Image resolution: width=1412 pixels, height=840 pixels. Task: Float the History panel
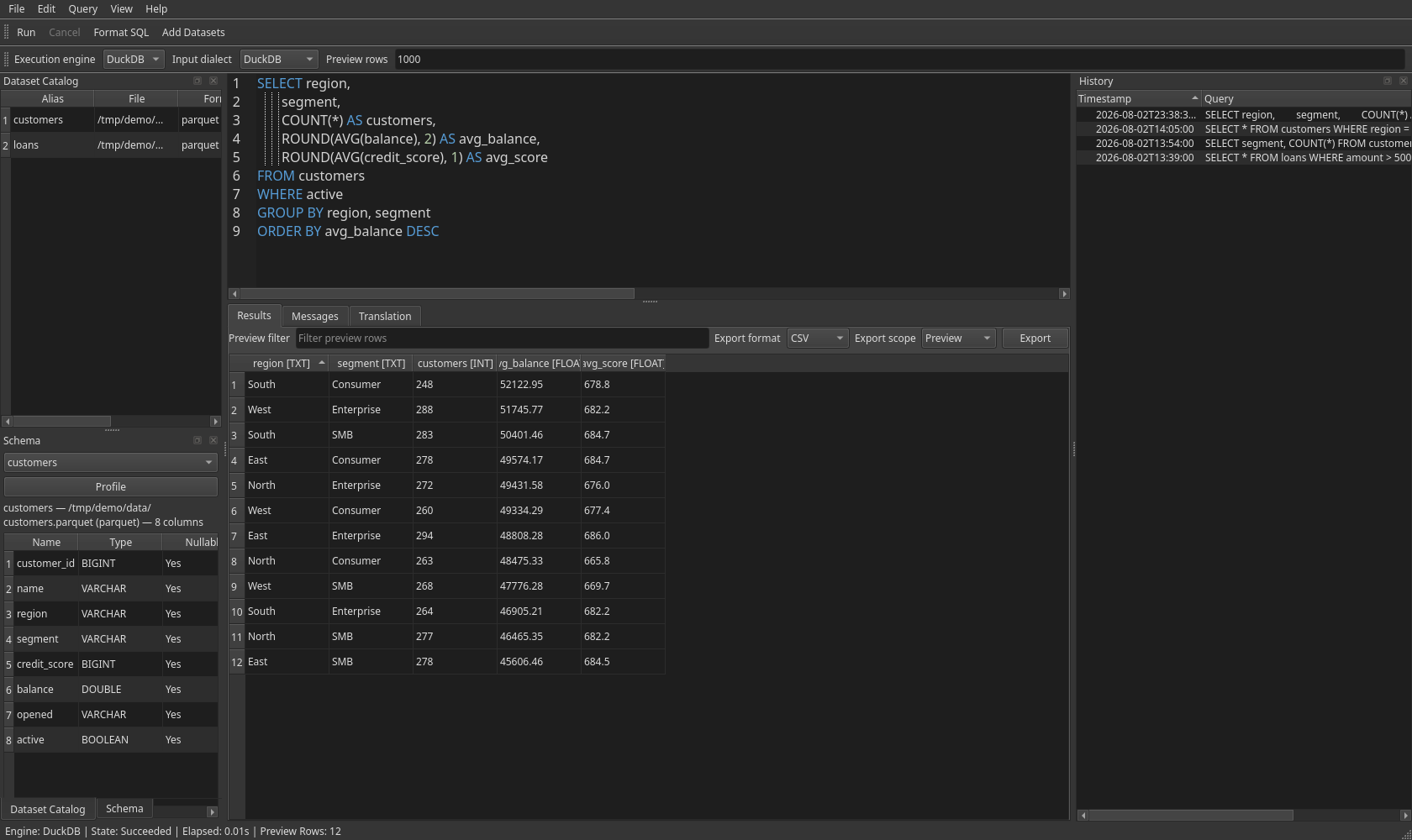(x=1388, y=81)
